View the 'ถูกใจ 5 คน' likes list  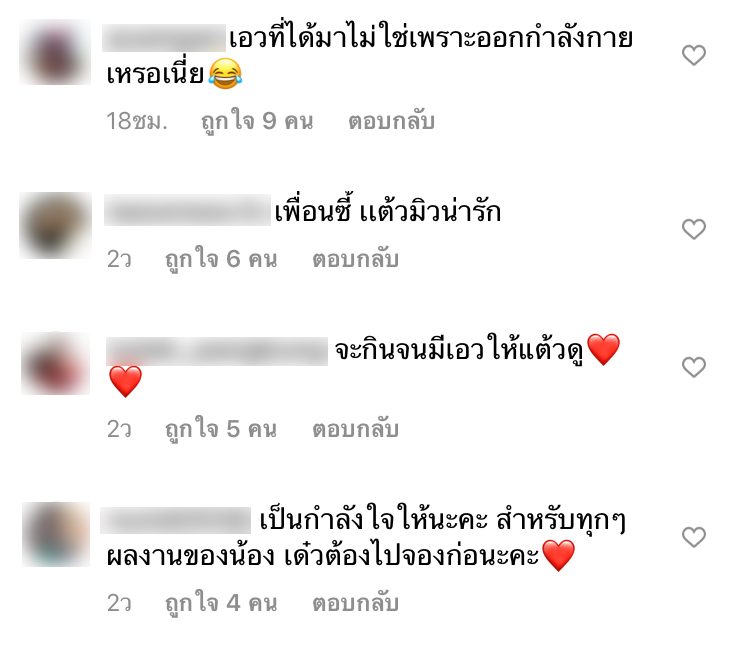pyautogui.click(x=221, y=429)
